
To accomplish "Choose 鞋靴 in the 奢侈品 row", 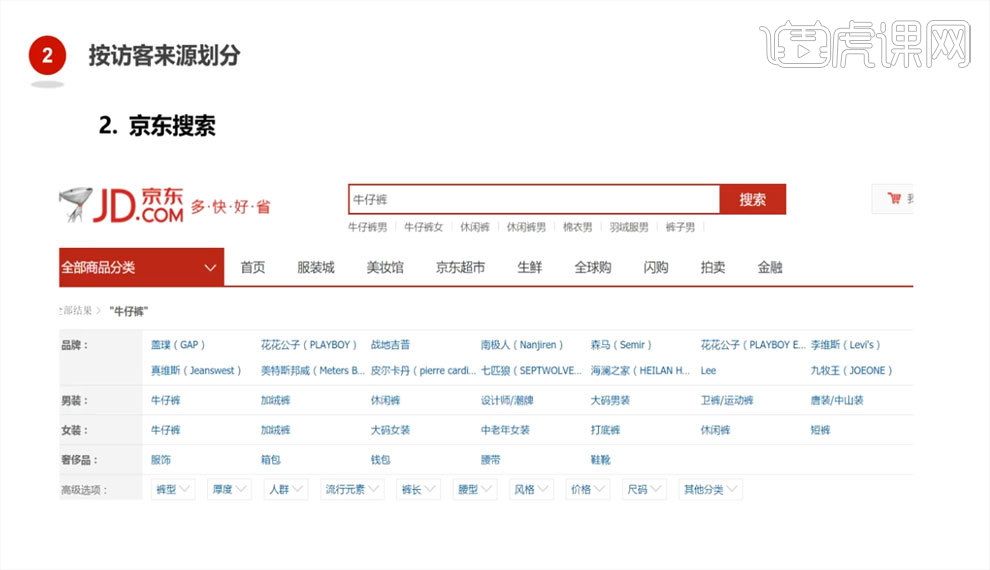I will coord(600,460).
